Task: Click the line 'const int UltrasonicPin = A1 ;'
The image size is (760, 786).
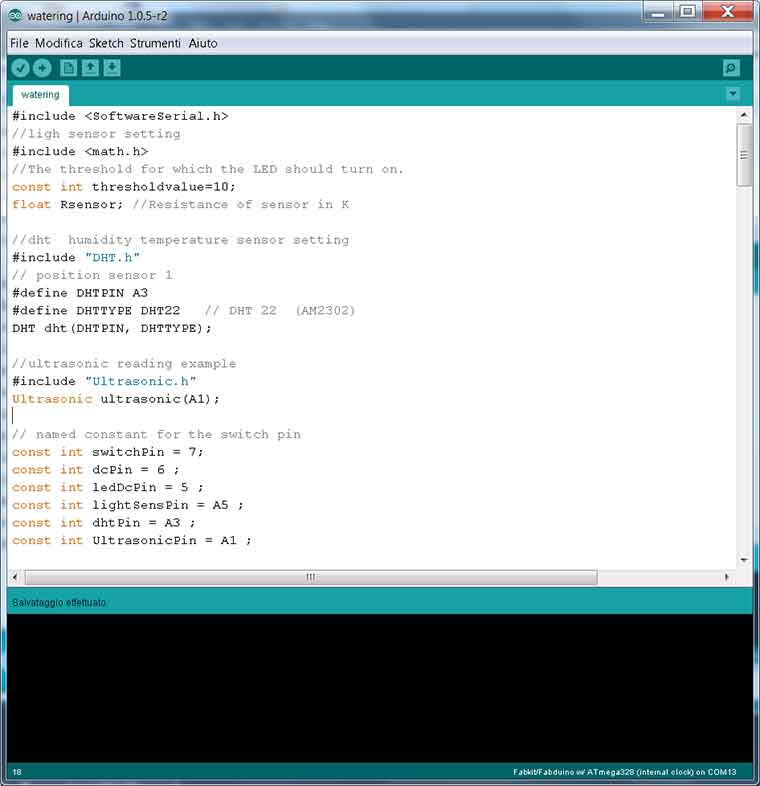Action: click(x=132, y=540)
